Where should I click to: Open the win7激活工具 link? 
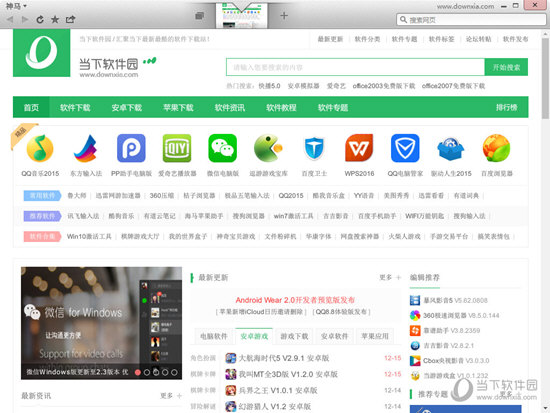pos(294,216)
